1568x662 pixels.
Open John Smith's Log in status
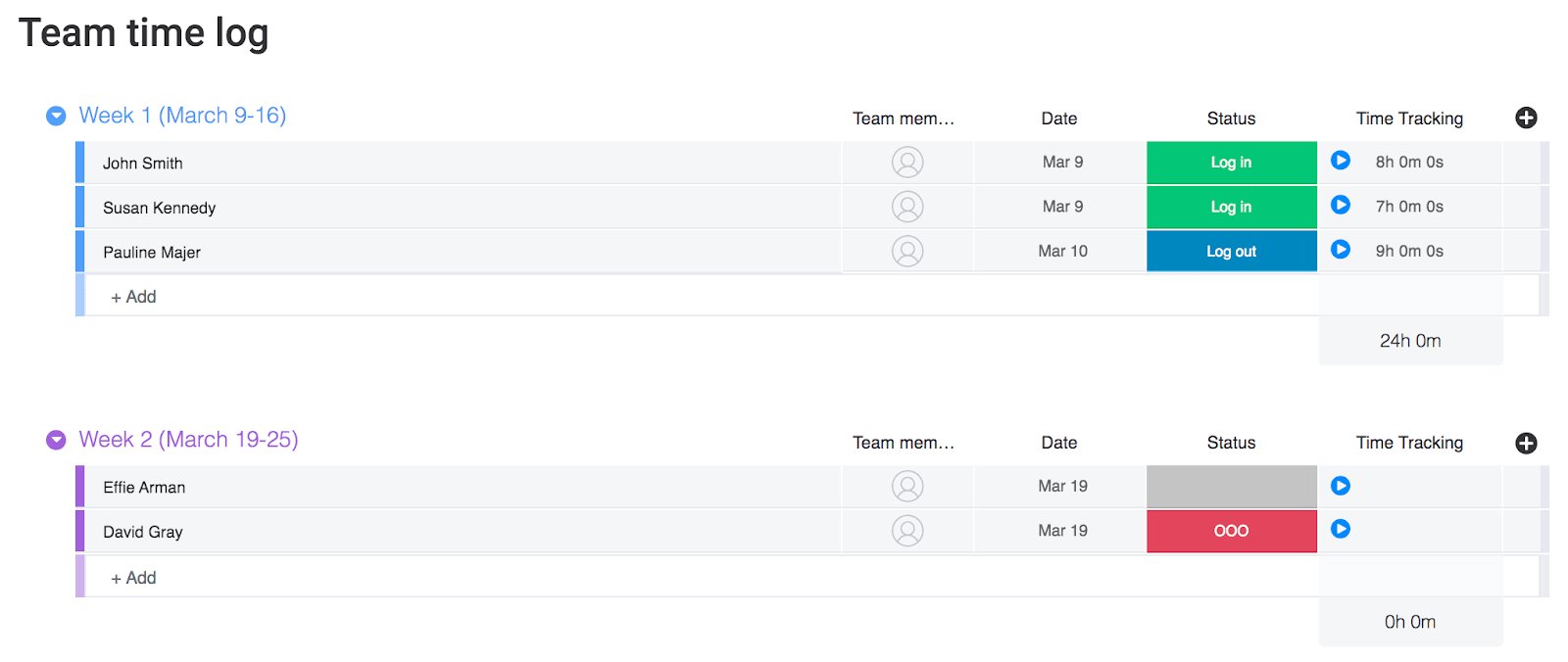point(1231,163)
